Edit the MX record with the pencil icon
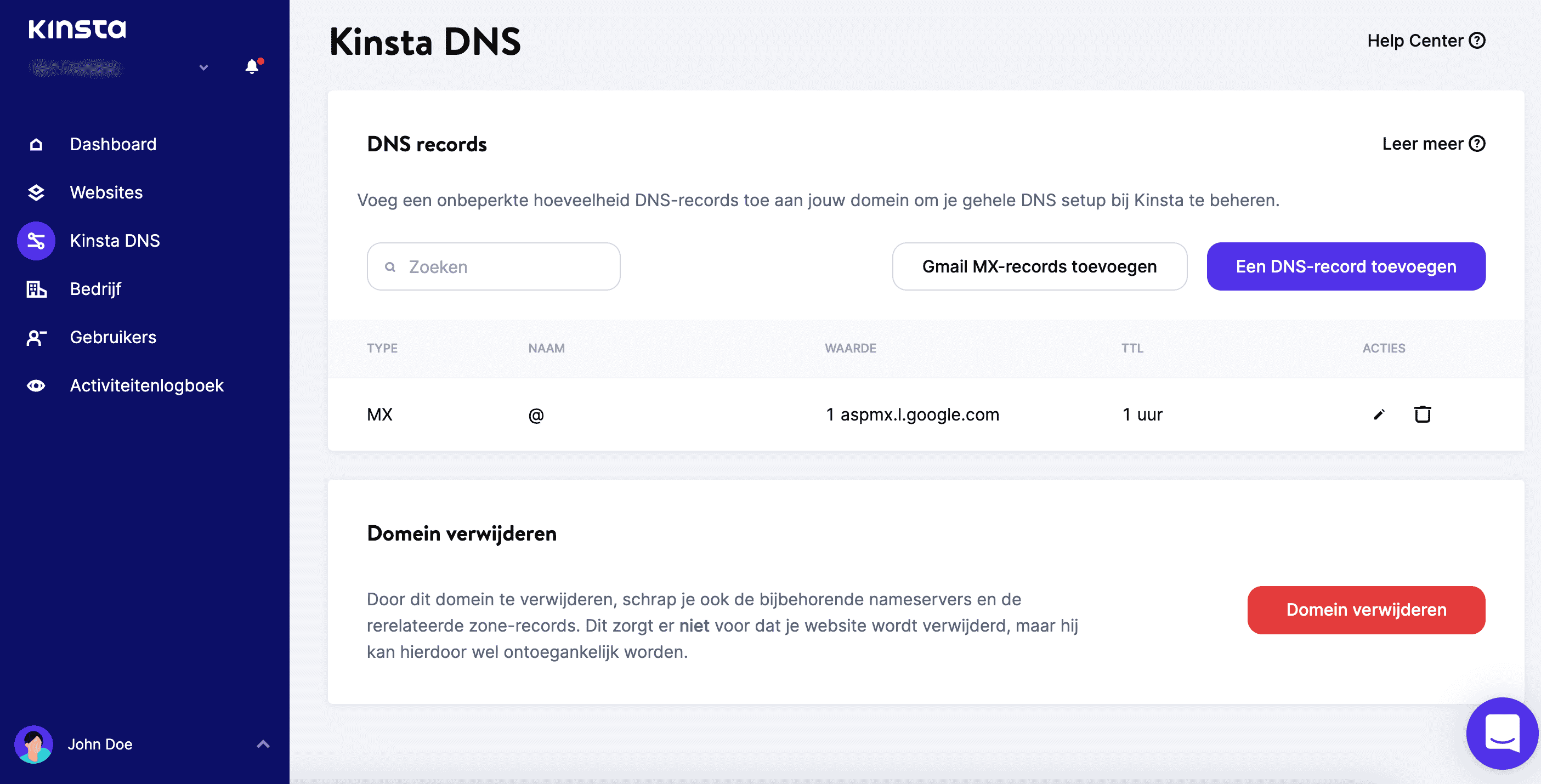 (1379, 414)
